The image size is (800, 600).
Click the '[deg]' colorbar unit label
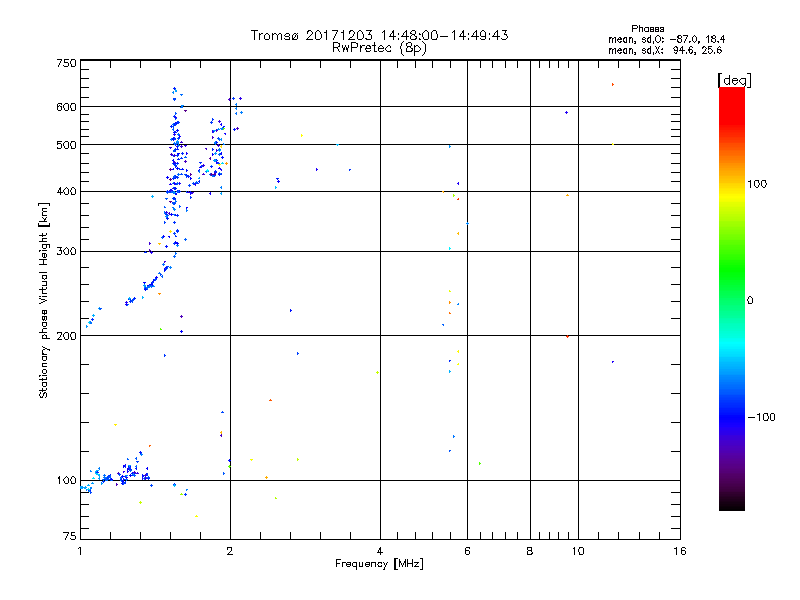(x=734, y=81)
